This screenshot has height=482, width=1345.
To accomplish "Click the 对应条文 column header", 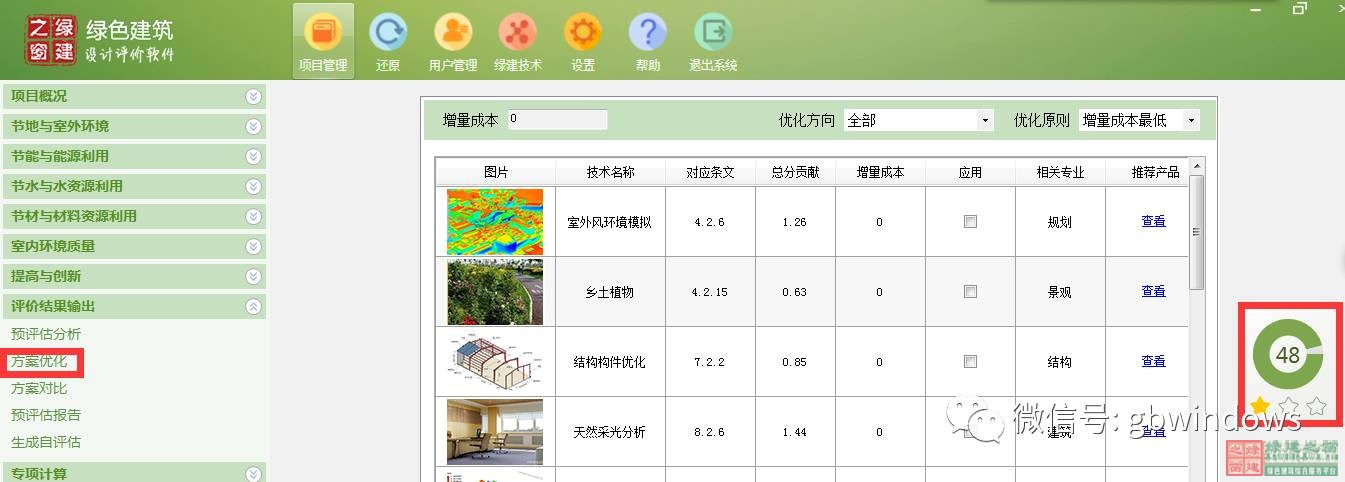I will tap(710, 172).
